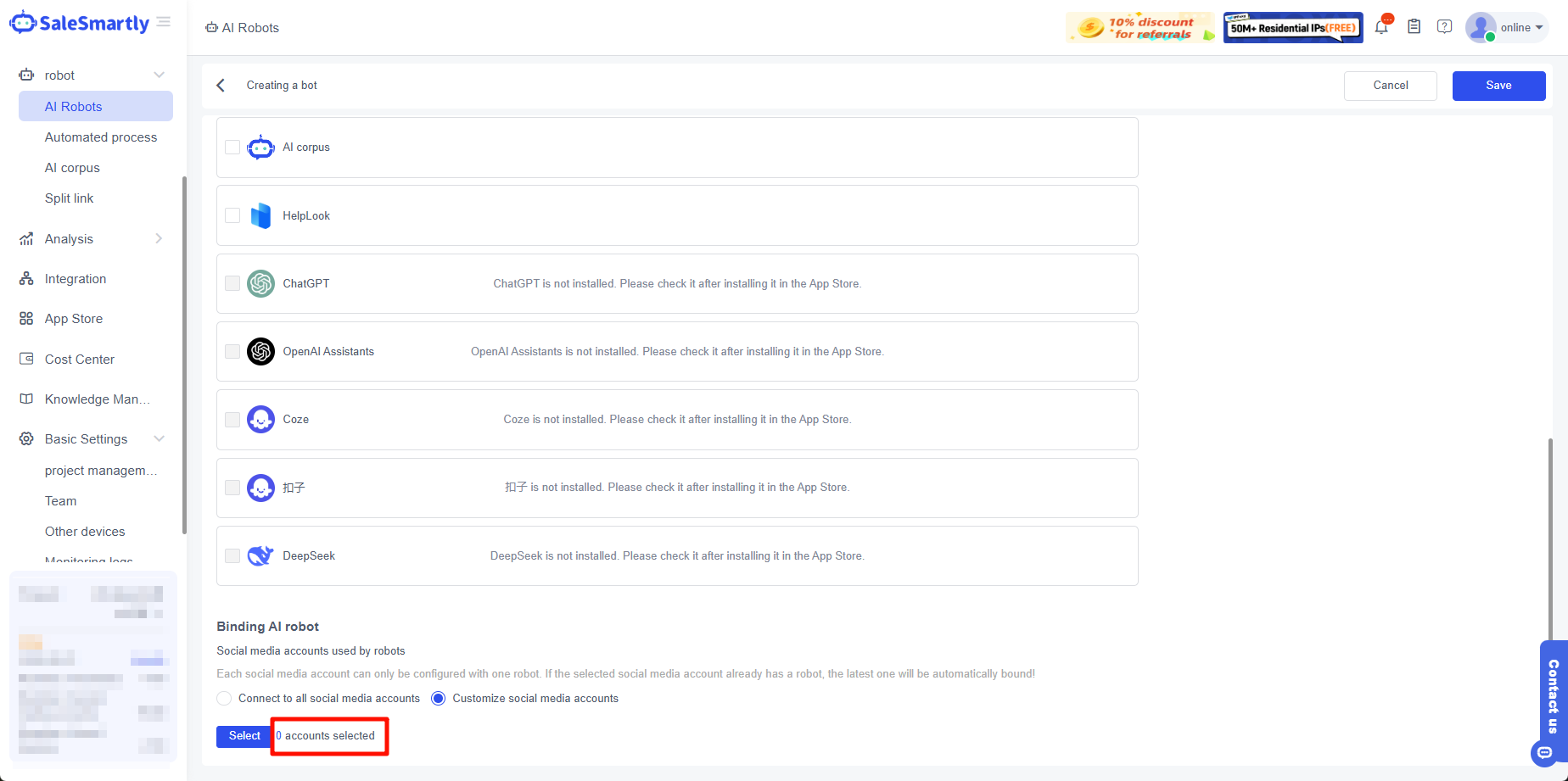This screenshot has height=781, width=1568.
Task: Click the OpenAI Assistants logo icon
Action: click(260, 351)
